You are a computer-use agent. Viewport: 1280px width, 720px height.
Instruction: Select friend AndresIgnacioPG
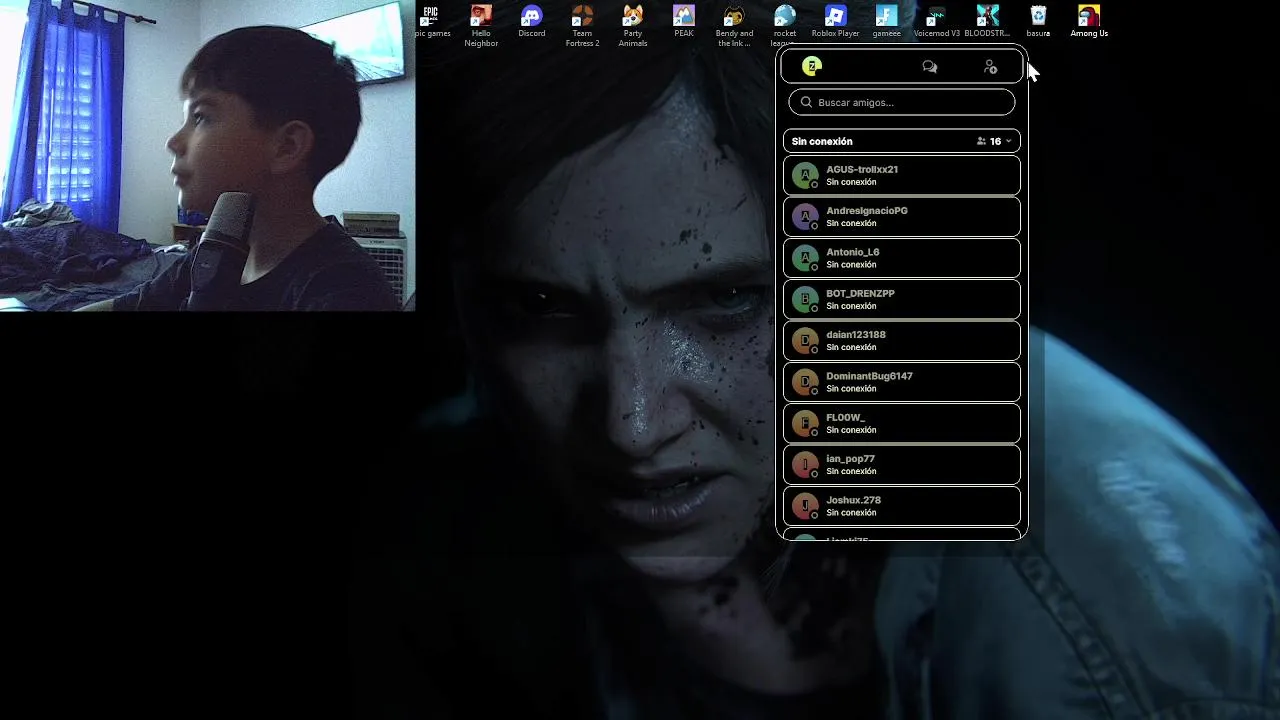902,217
